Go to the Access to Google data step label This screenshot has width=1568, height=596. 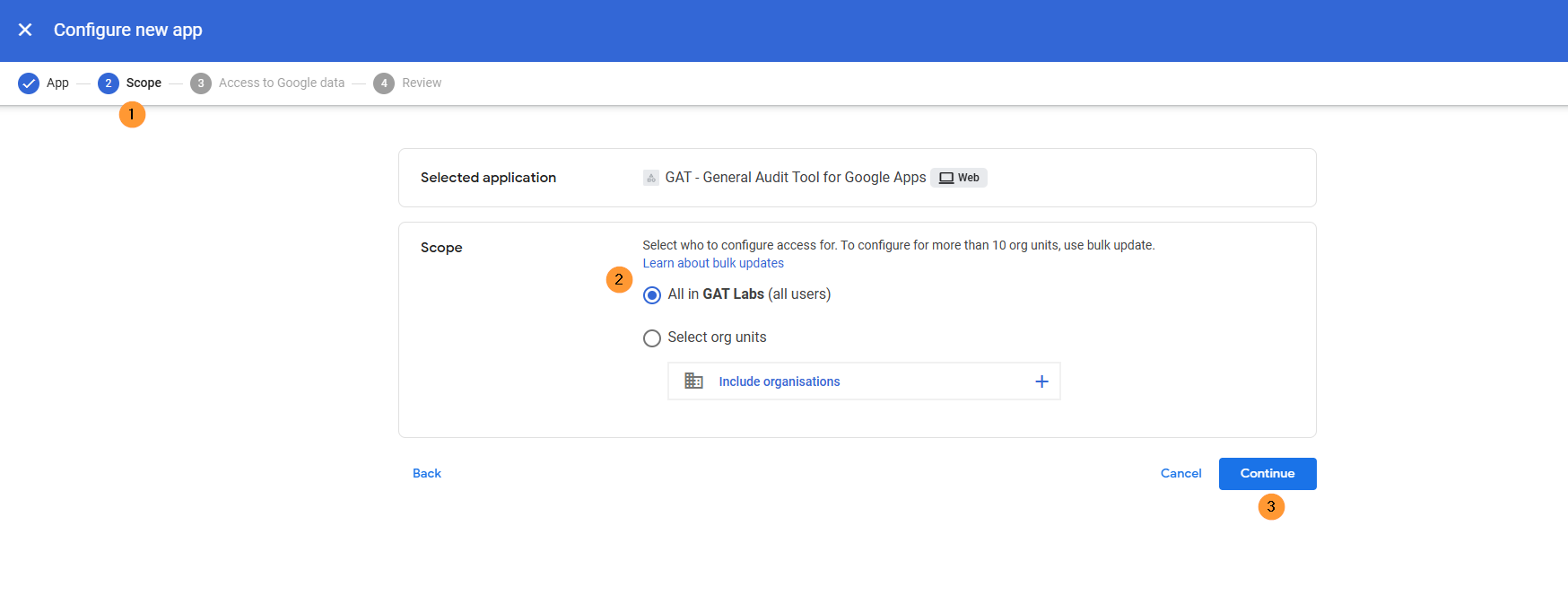[x=282, y=83]
